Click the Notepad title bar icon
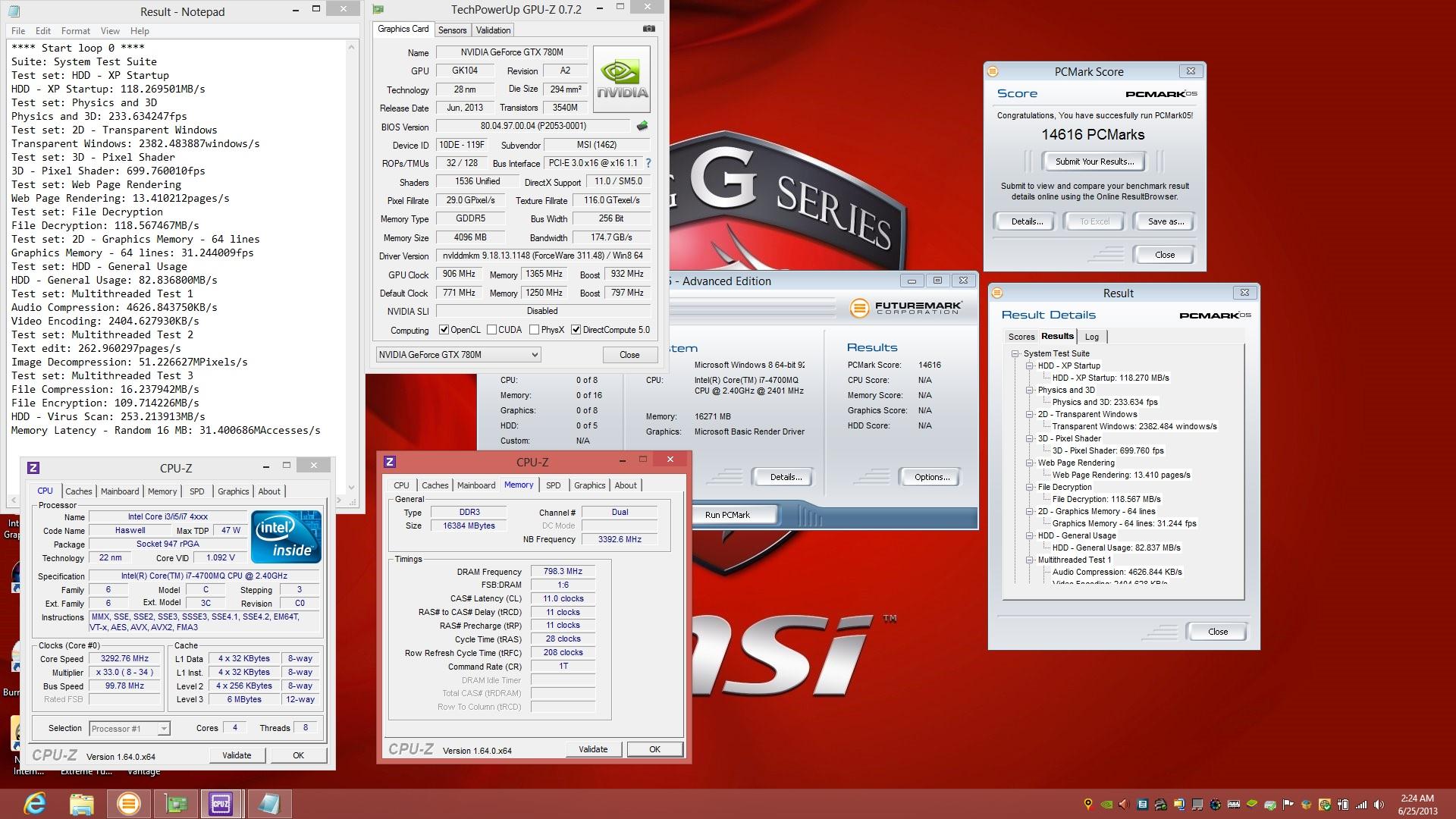 click(14, 11)
